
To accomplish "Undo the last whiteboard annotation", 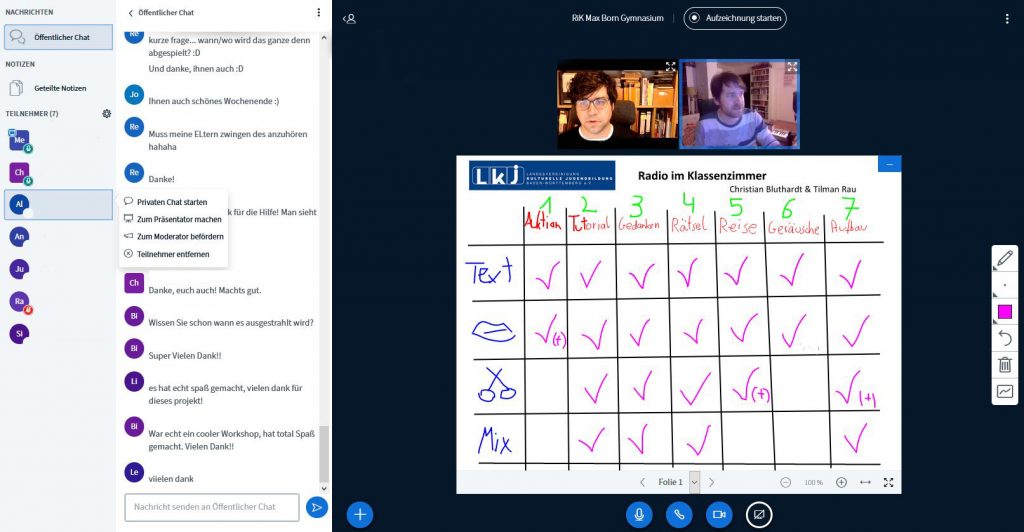I will click(1005, 338).
